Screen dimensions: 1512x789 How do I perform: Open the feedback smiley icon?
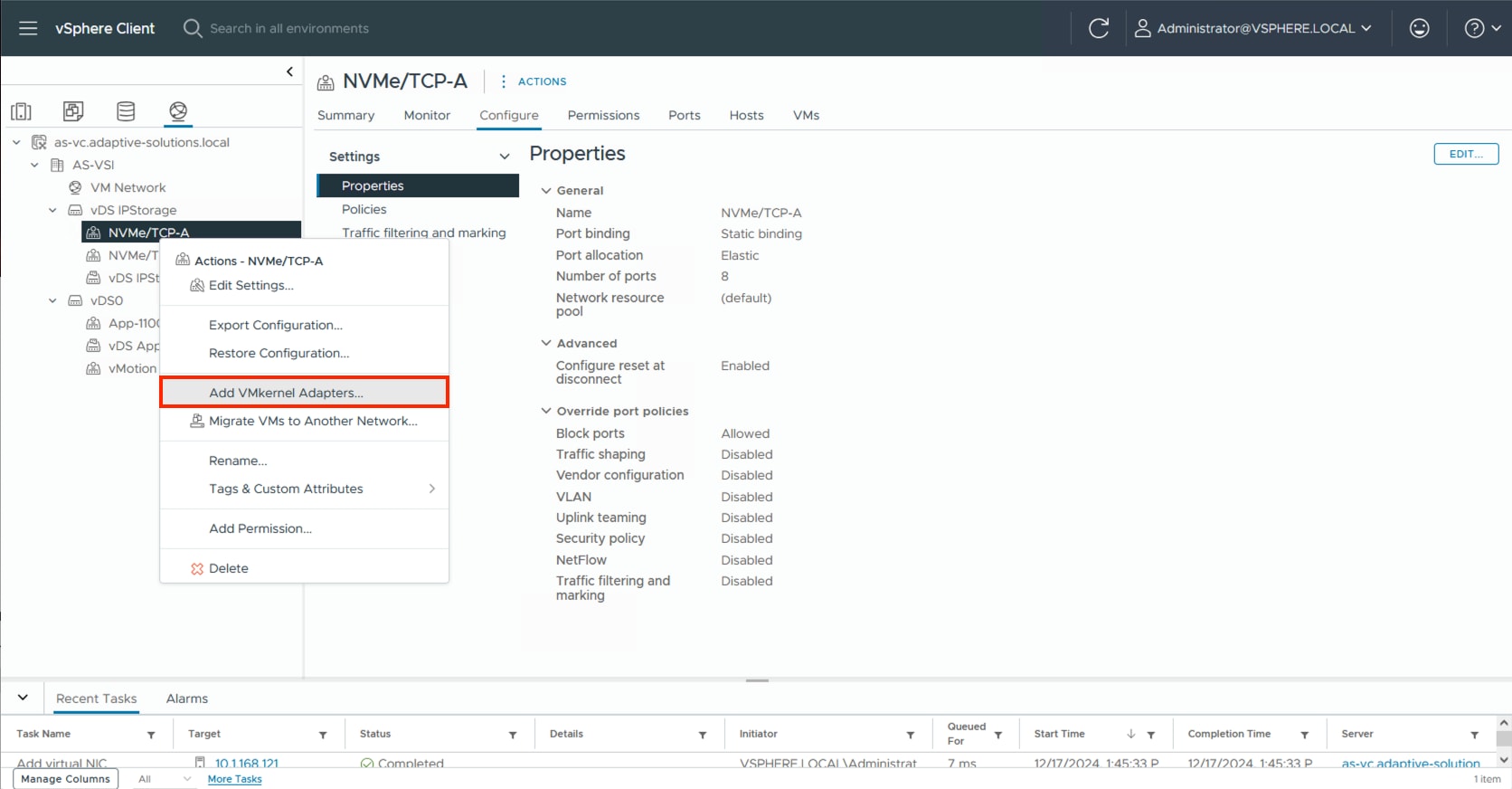coord(1420,28)
